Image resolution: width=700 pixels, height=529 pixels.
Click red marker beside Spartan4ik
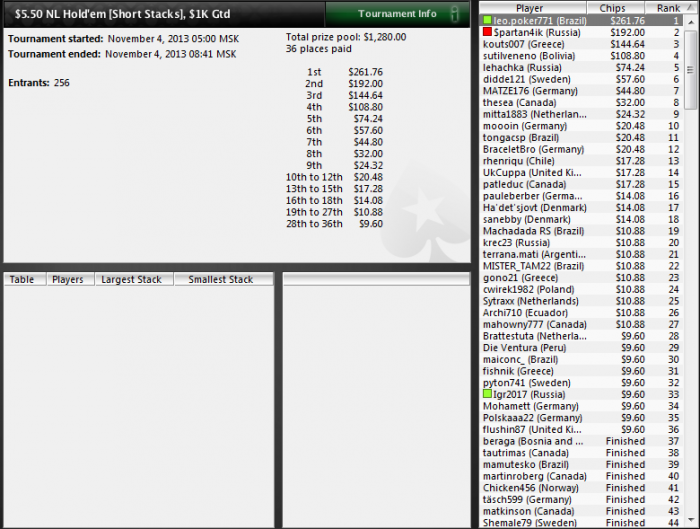point(488,32)
